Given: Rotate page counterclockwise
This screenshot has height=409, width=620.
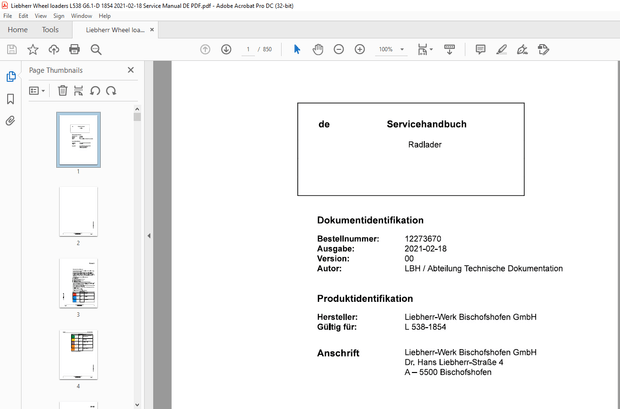Looking at the screenshot, I should coord(95,91).
